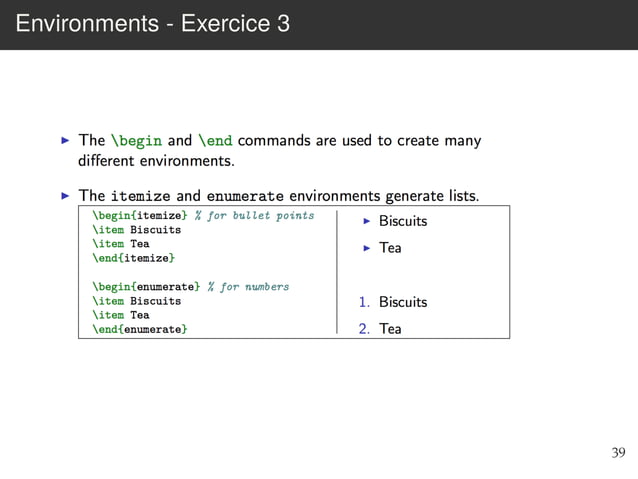Click the blue number 1. marker

[x=364, y=302]
